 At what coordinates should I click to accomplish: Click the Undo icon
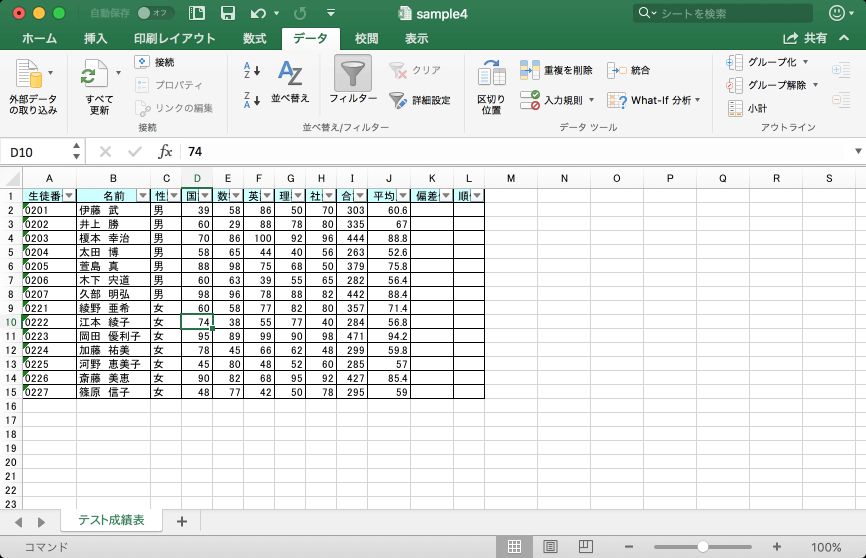[258, 13]
